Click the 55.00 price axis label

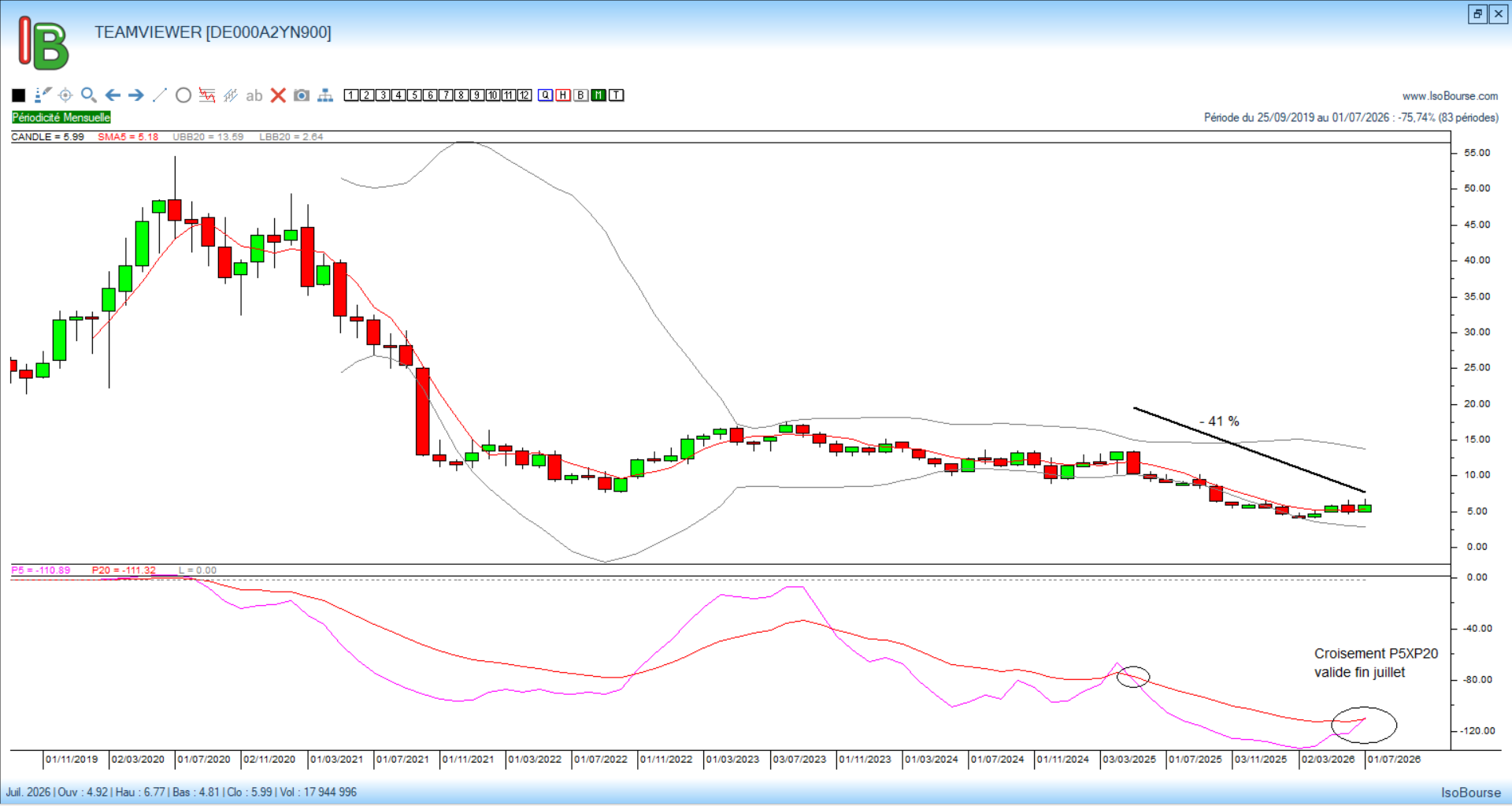coord(1477,153)
